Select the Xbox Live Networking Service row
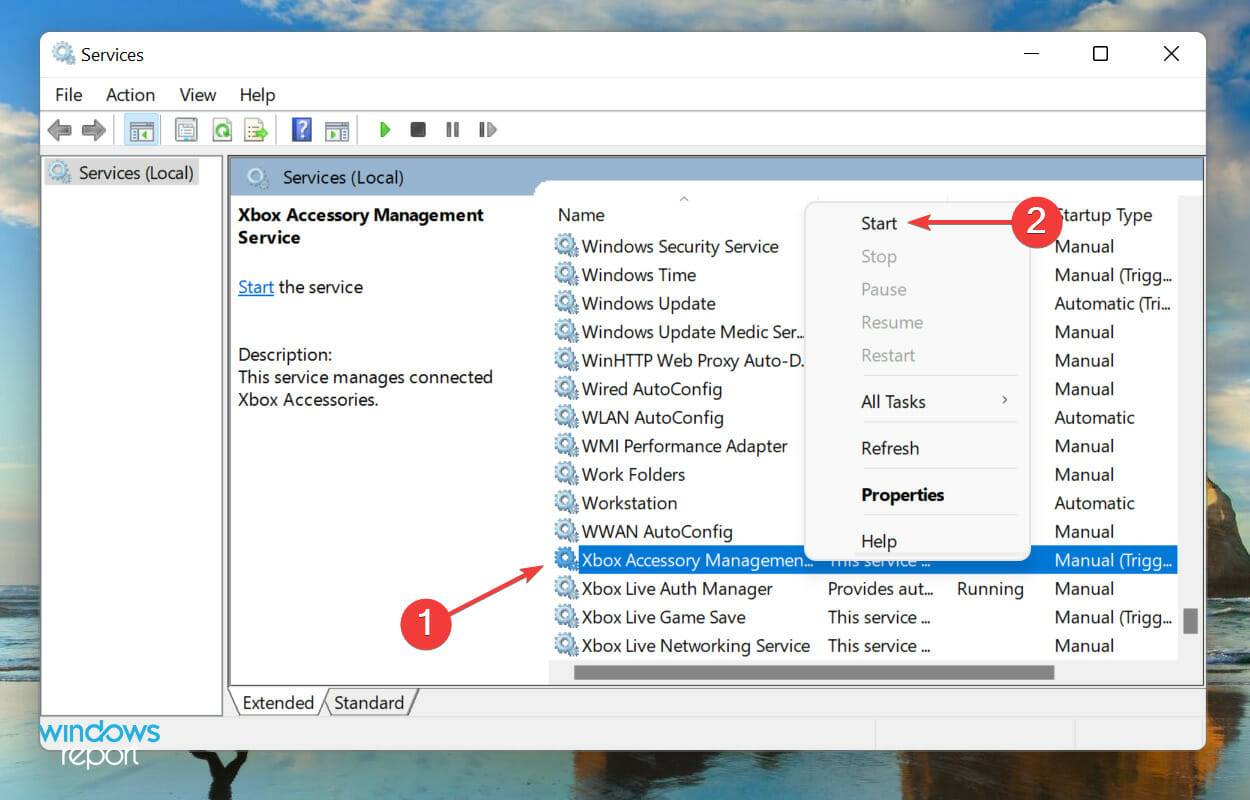 [x=864, y=645]
